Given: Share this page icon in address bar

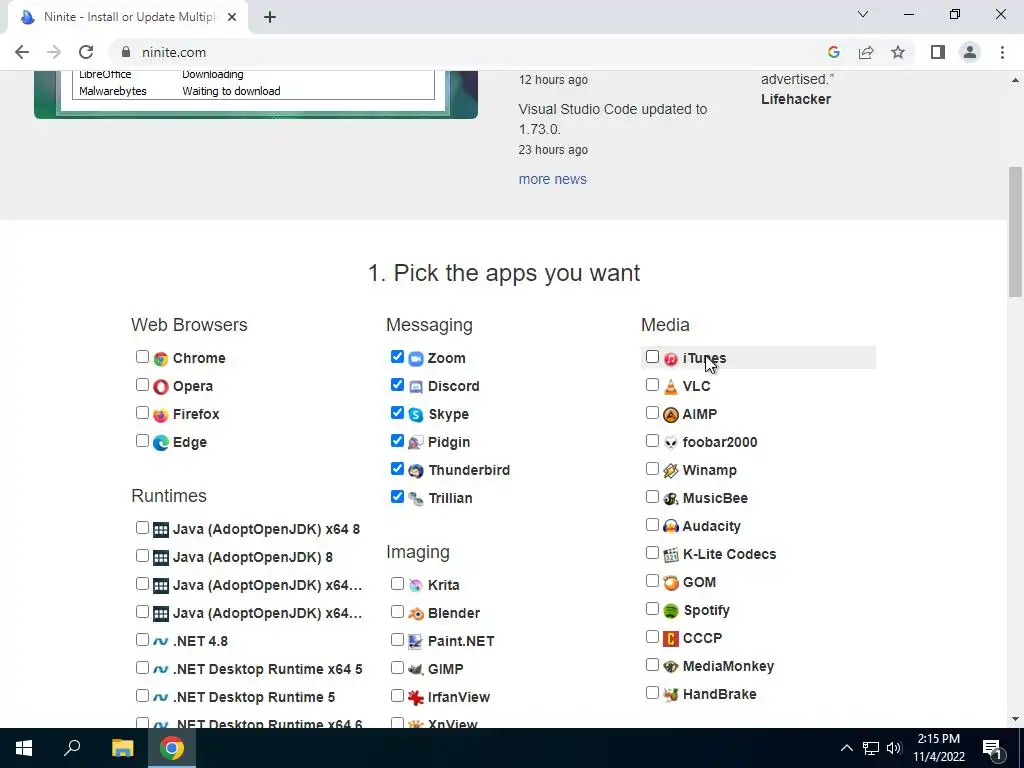Looking at the screenshot, I should (x=866, y=52).
